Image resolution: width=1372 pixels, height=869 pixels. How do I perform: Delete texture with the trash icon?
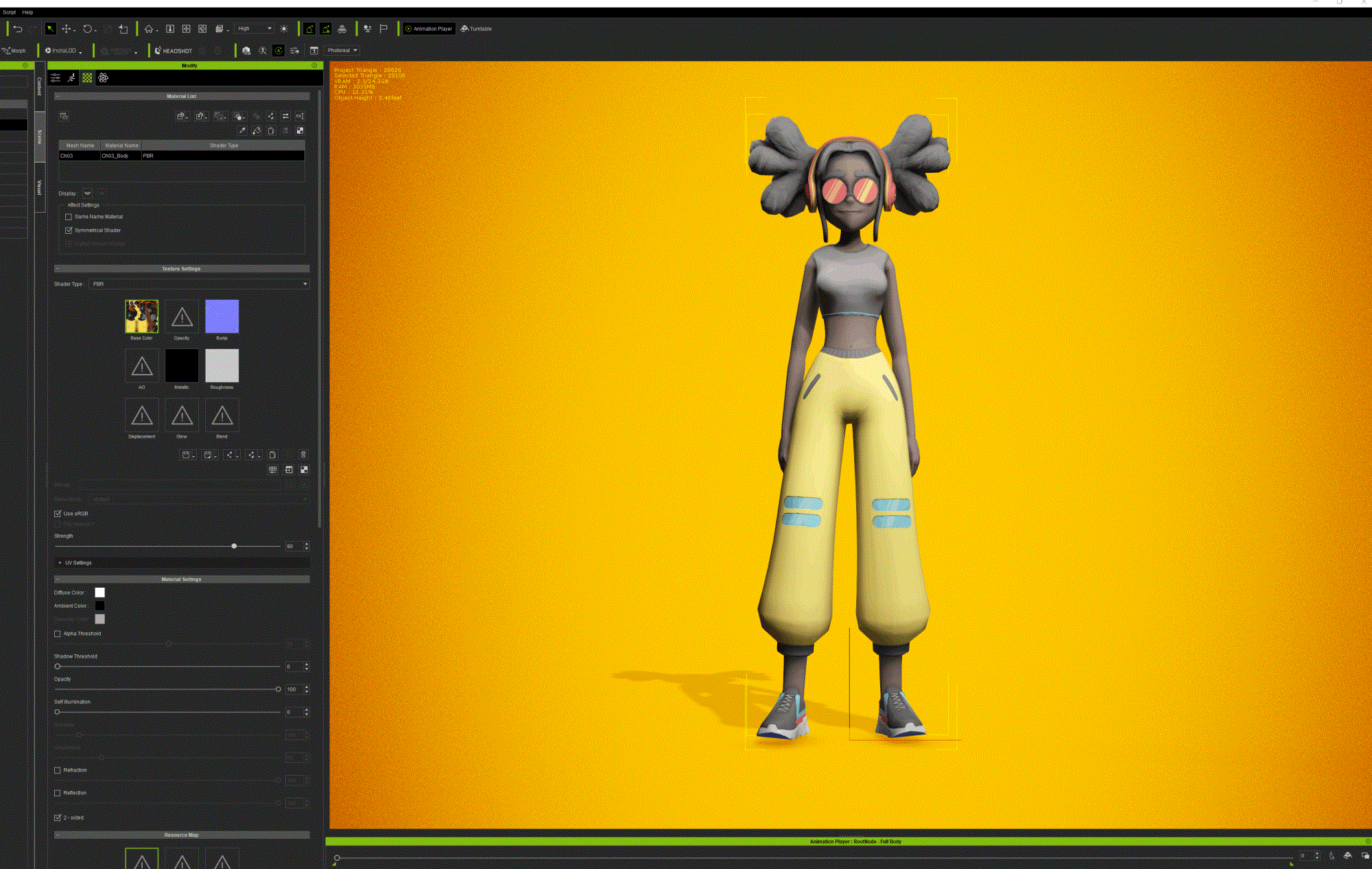pyautogui.click(x=303, y=455)
